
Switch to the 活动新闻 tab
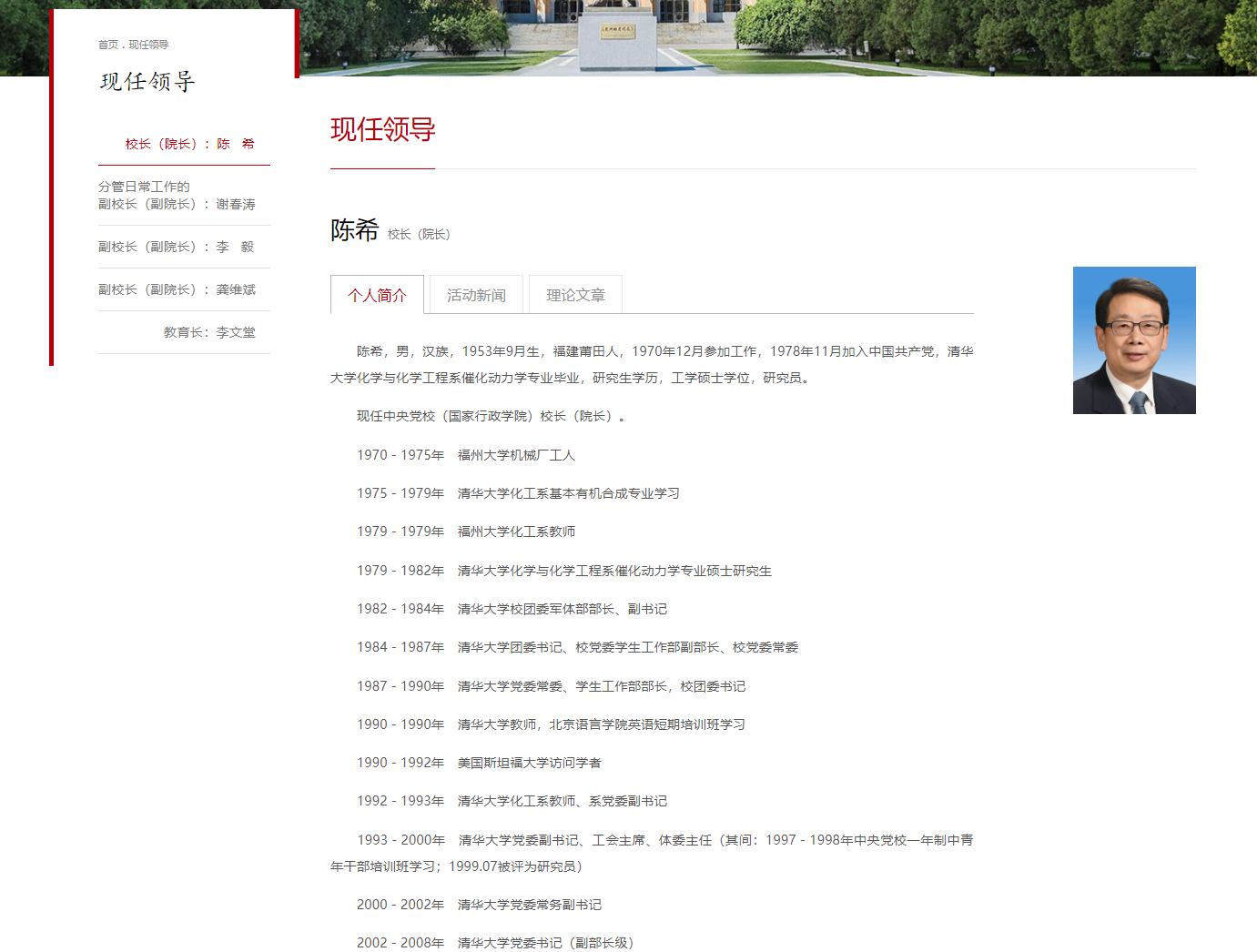(x=476, y=295)
